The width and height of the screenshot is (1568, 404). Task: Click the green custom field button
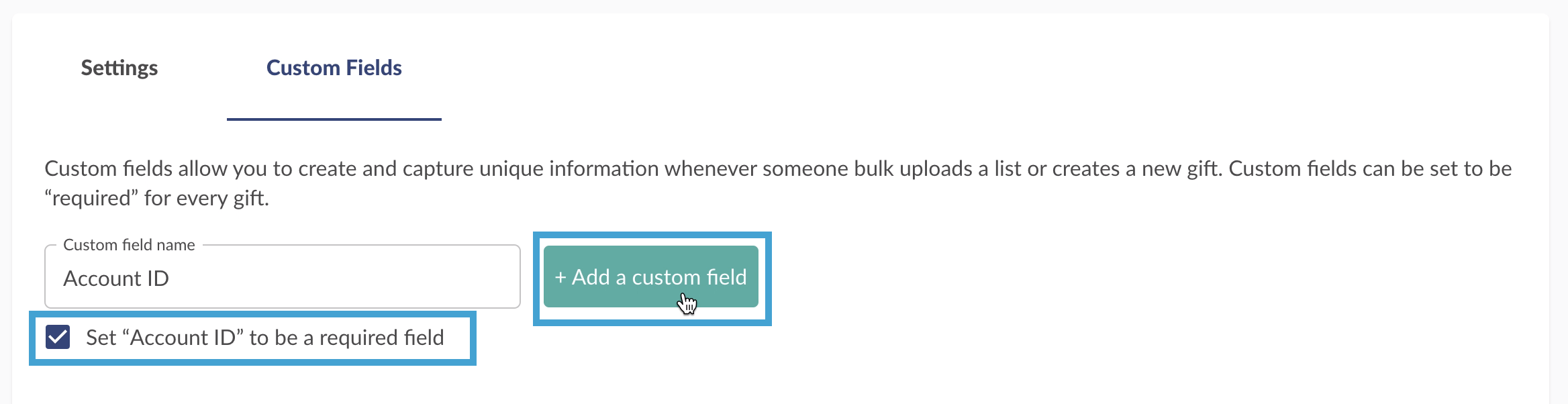[x=651, y=276]
